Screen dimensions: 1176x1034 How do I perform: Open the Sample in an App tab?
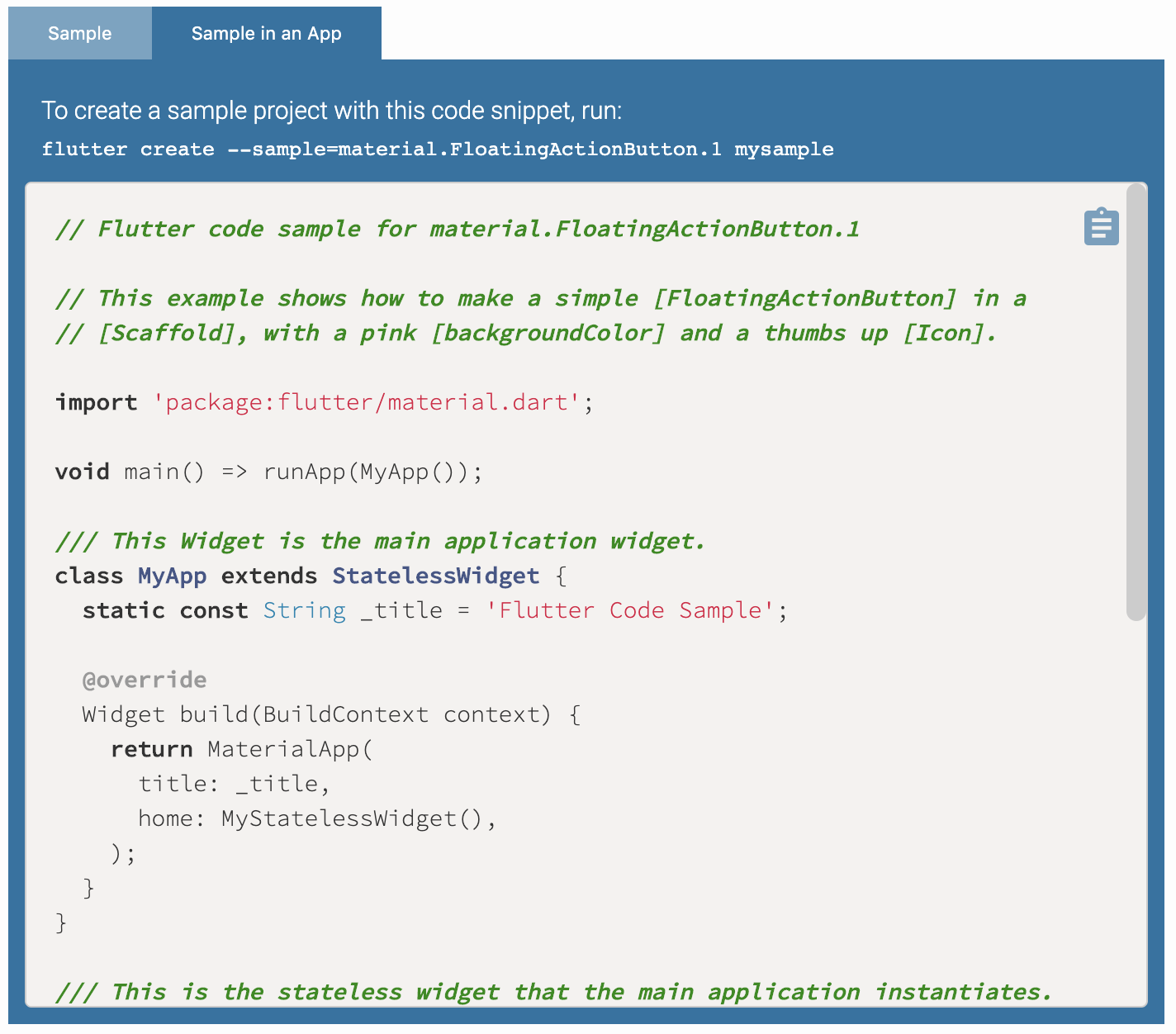tap(266, 34)
